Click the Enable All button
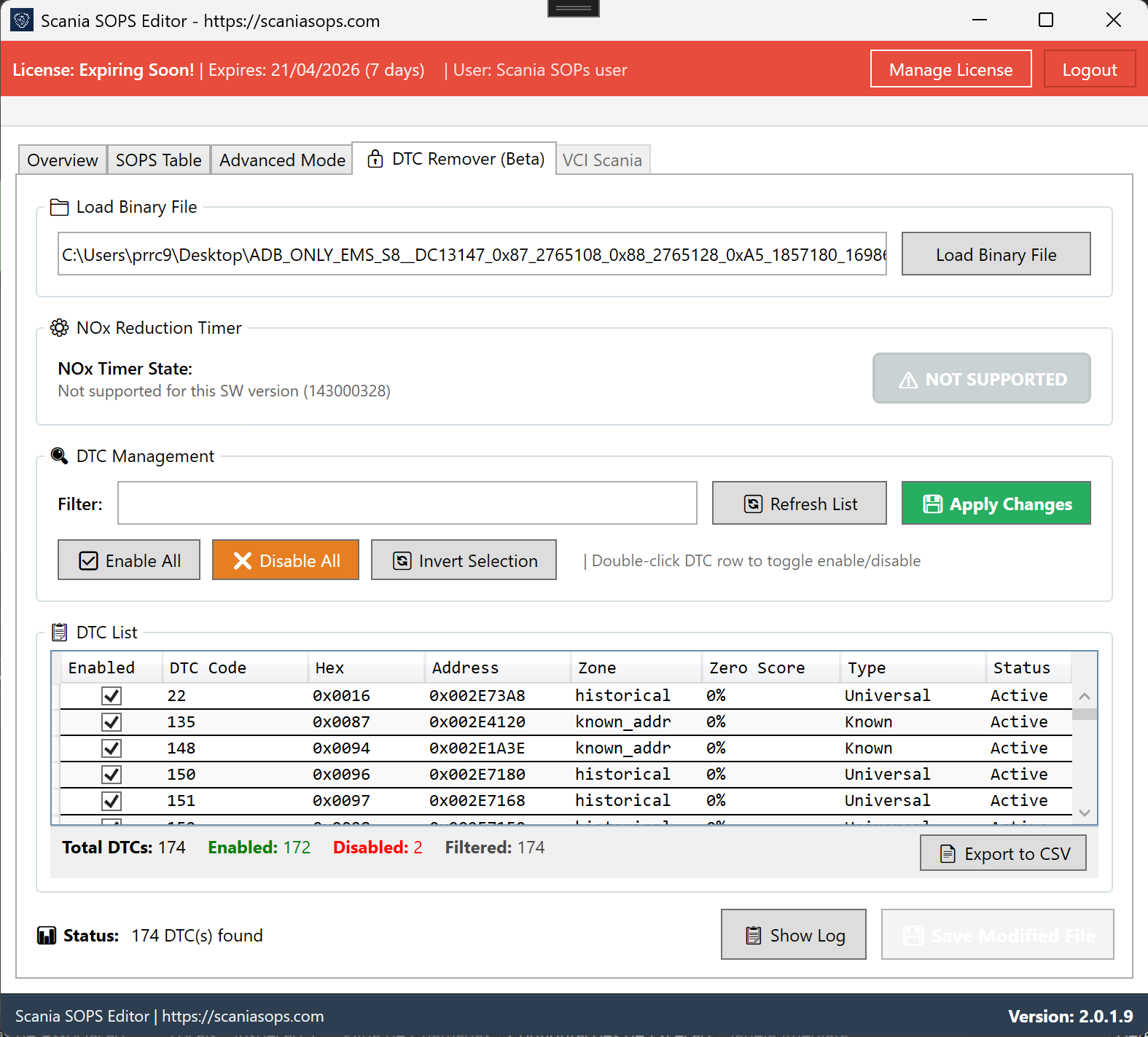This screenshot has height=1037, width=1148. (x=129, y=560)
